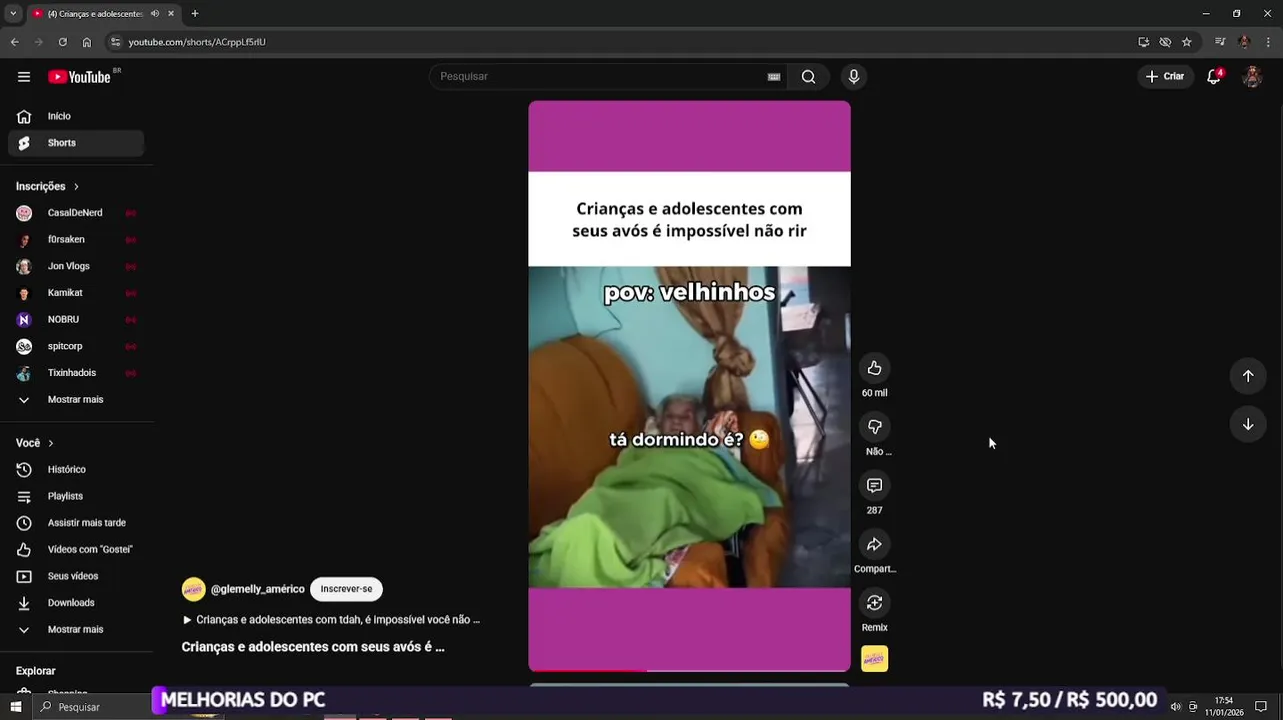
Task: Click the Criar button
Action: point(1164,77)
